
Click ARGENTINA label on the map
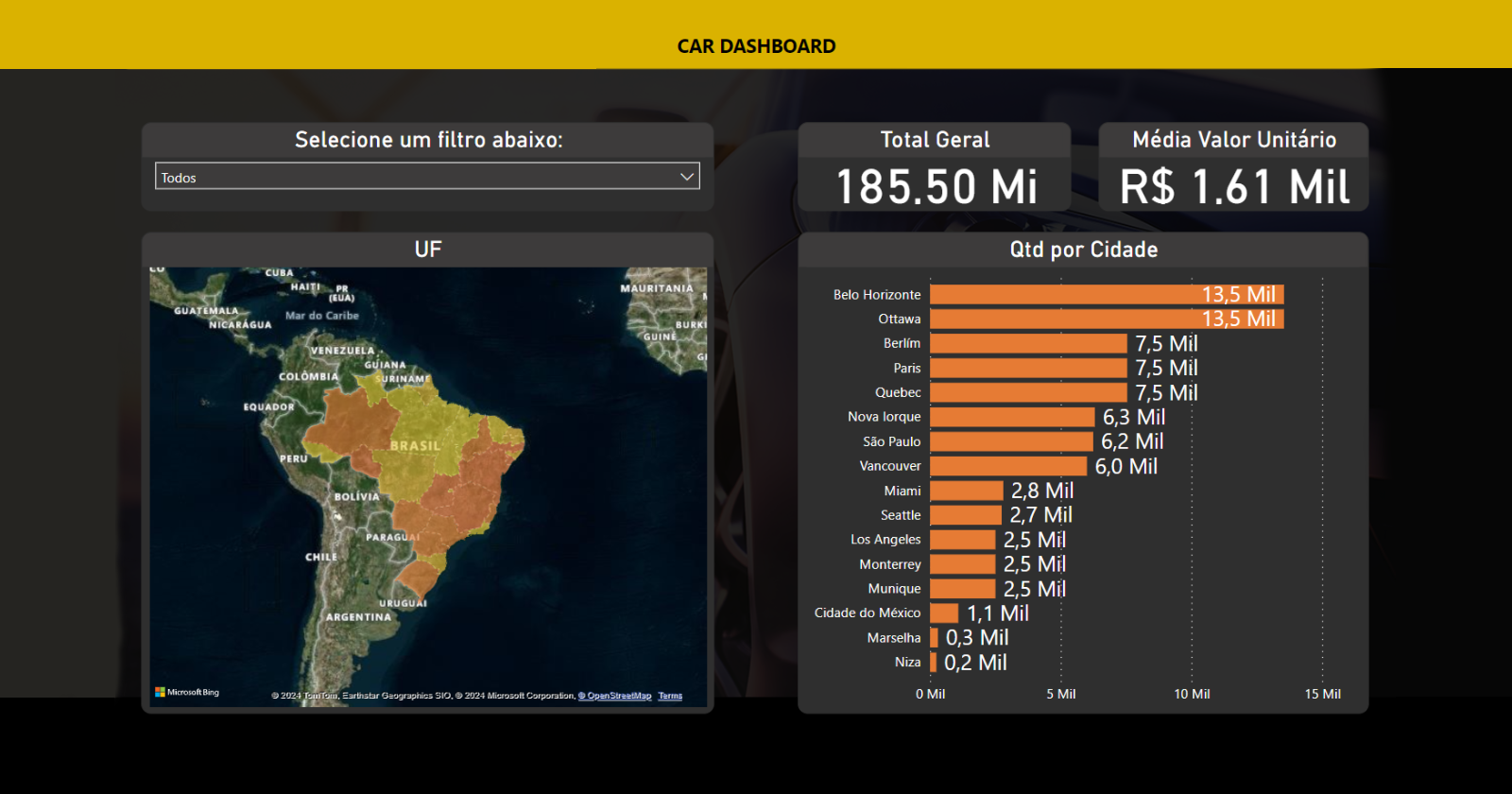click(x=358, y=617)
